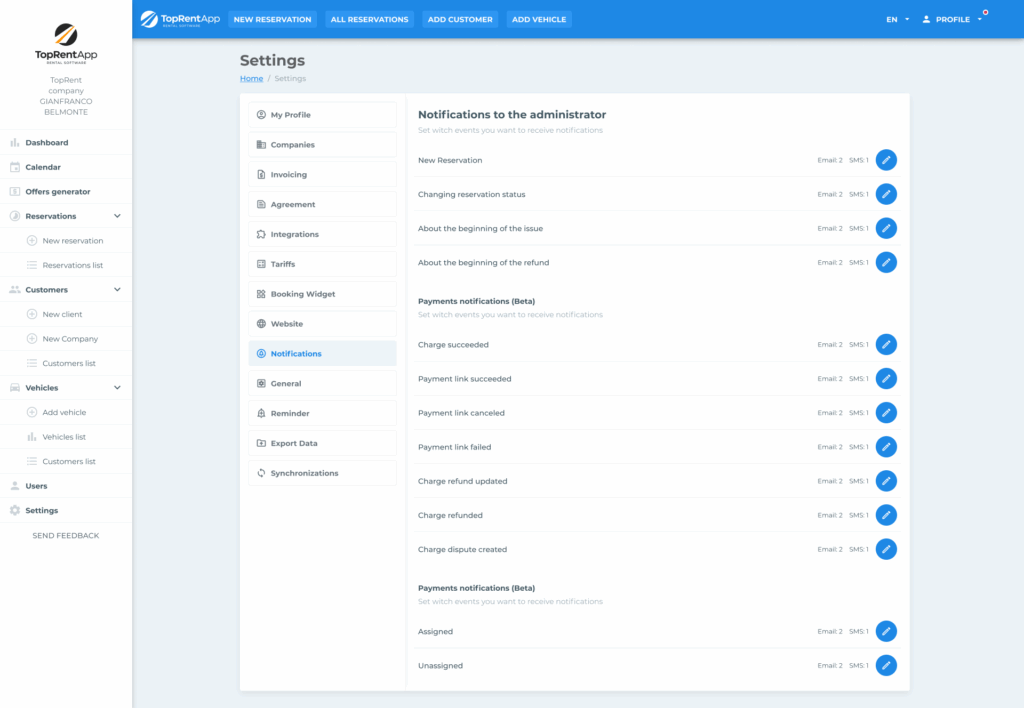The width and height of the screenshot is (1024, 708).
Task: Open the EN language dropdown
Action: (x=897, y=19)
